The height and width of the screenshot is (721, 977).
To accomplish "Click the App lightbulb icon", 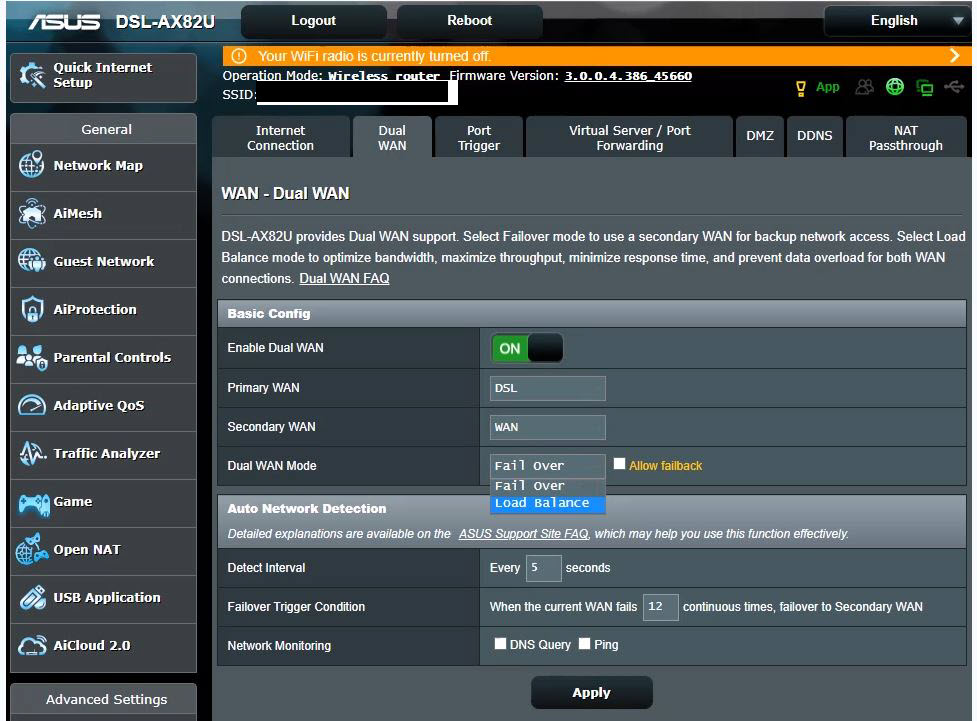I will point(801,88).
